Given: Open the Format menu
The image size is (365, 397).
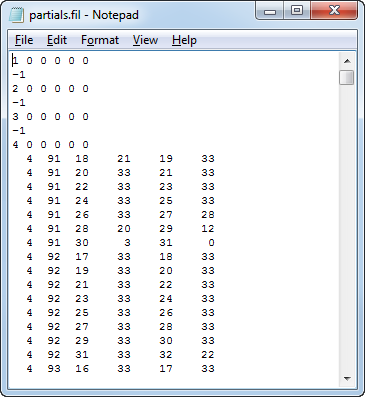Looking at the screenshot, I should (x=100, y=40).
